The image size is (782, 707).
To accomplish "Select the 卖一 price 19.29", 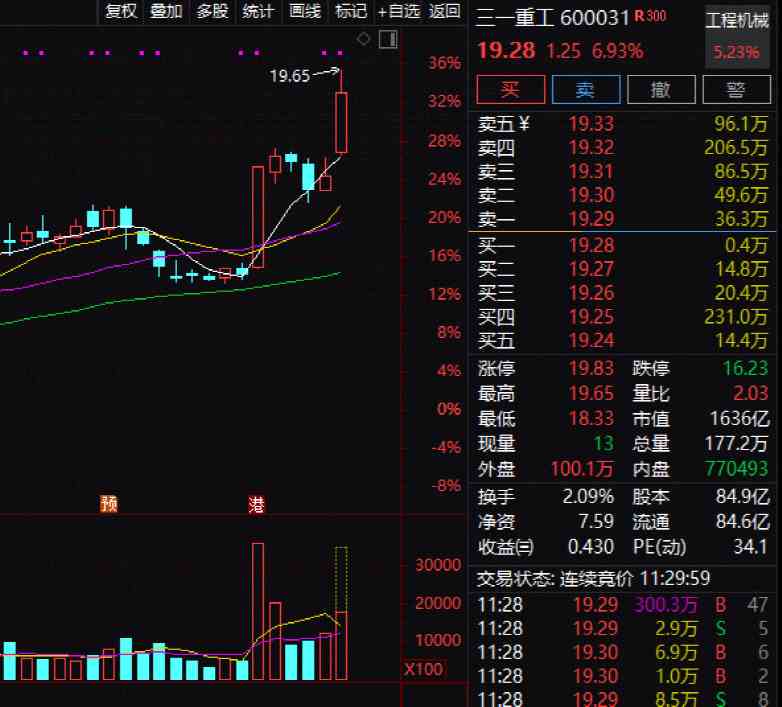I will coord(591,218).
